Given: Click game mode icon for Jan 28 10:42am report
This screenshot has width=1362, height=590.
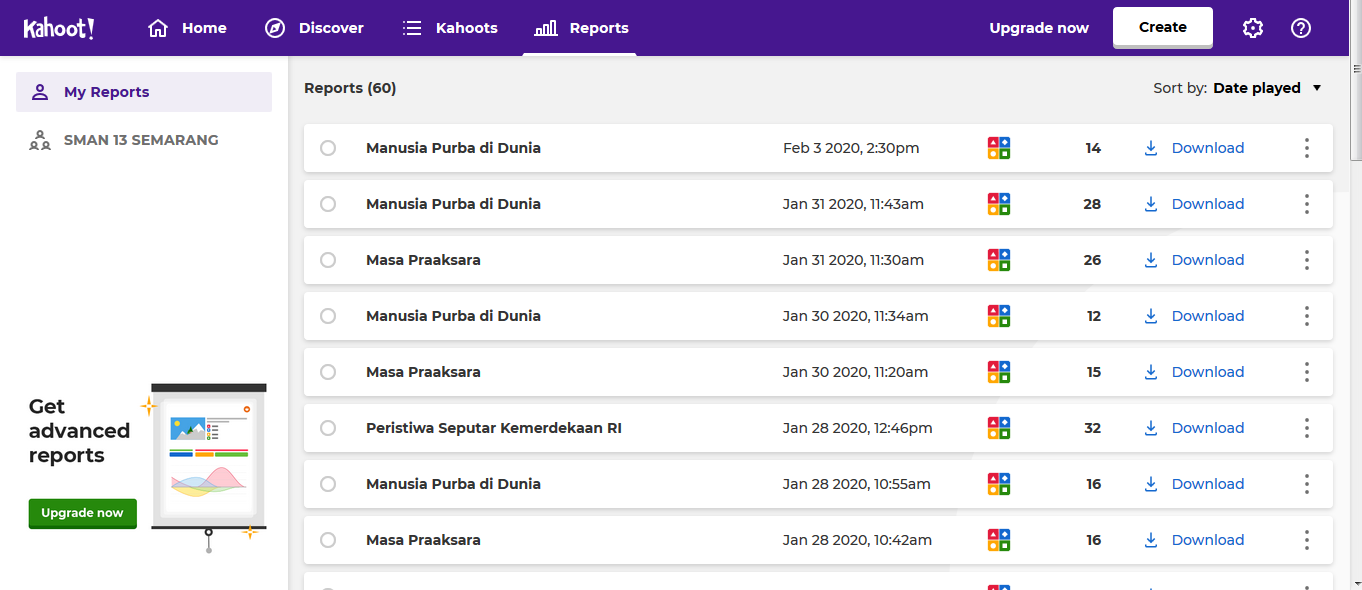Looking at the screenshot, I should pyautogui.click(x=998, y=540).
